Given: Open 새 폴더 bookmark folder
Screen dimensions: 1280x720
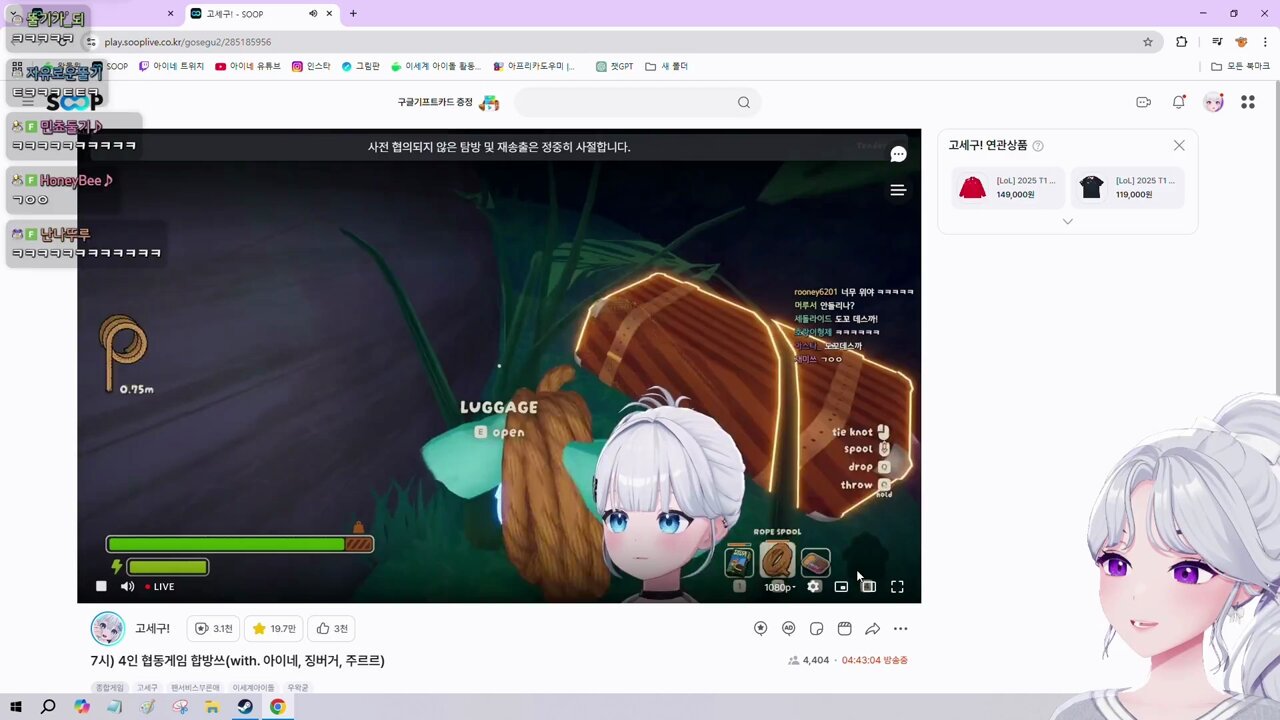Looking at the screenshot, I should pos(667,66).
